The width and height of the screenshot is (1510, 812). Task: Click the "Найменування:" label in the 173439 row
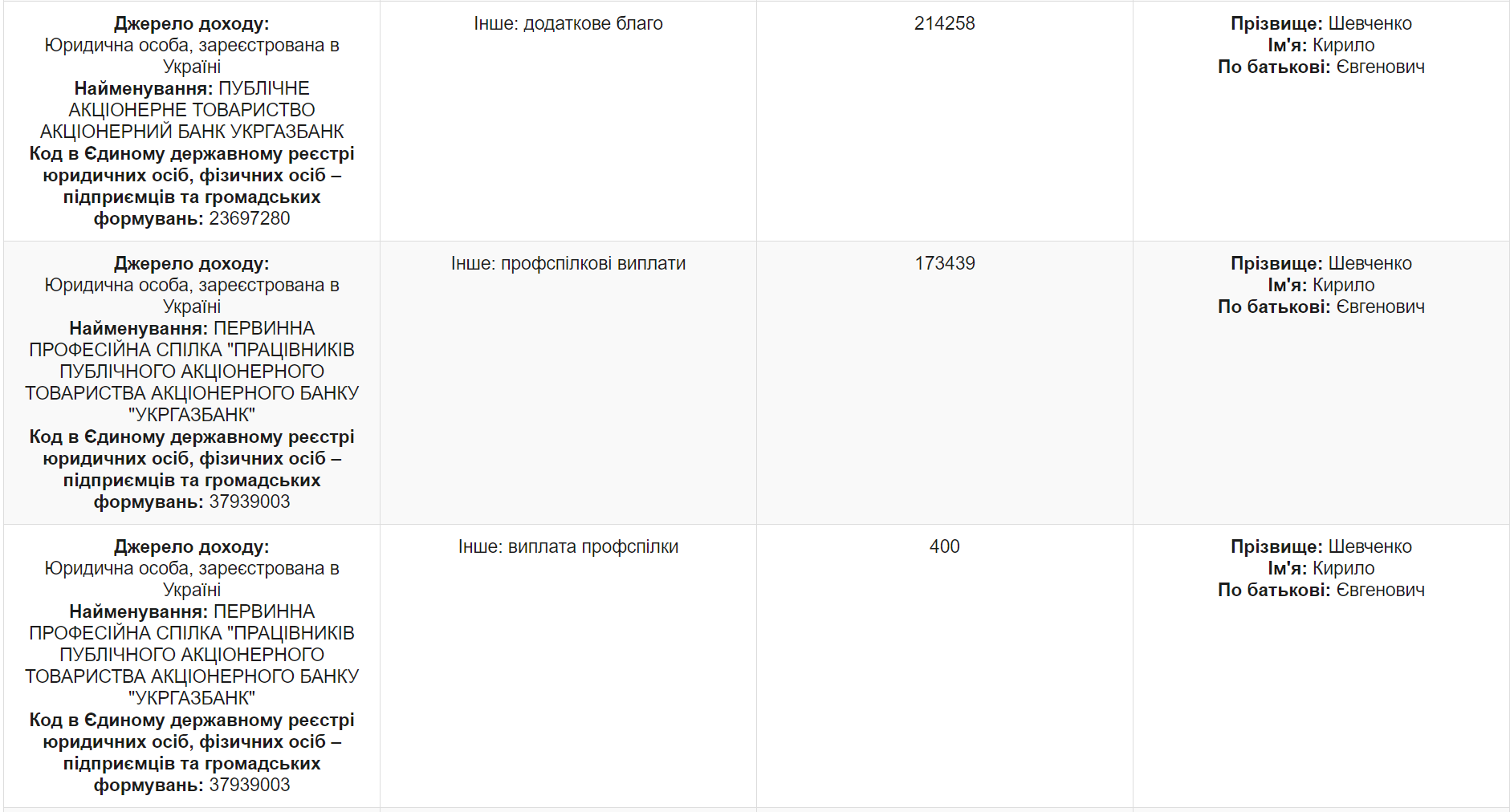tap(138, 328)
